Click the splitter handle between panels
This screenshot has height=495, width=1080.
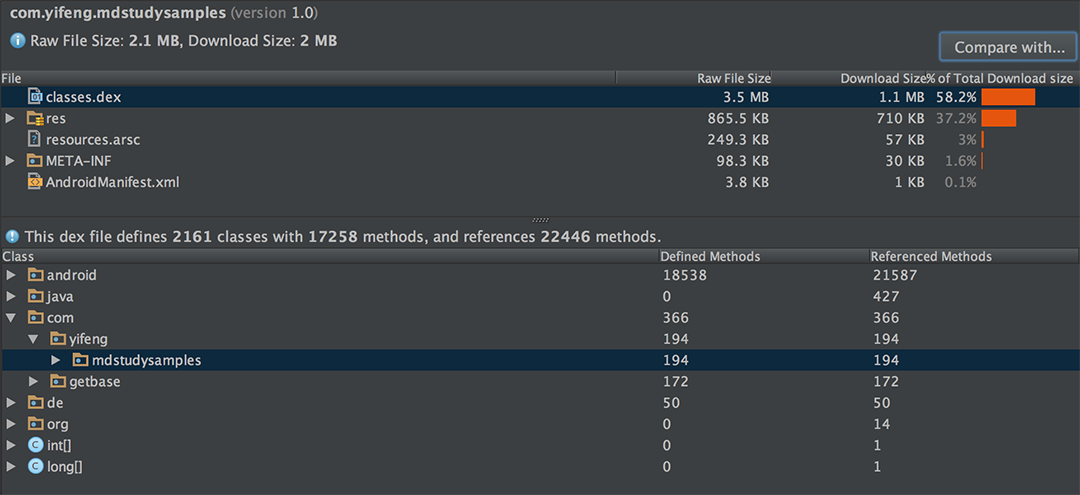coord(541,220)
